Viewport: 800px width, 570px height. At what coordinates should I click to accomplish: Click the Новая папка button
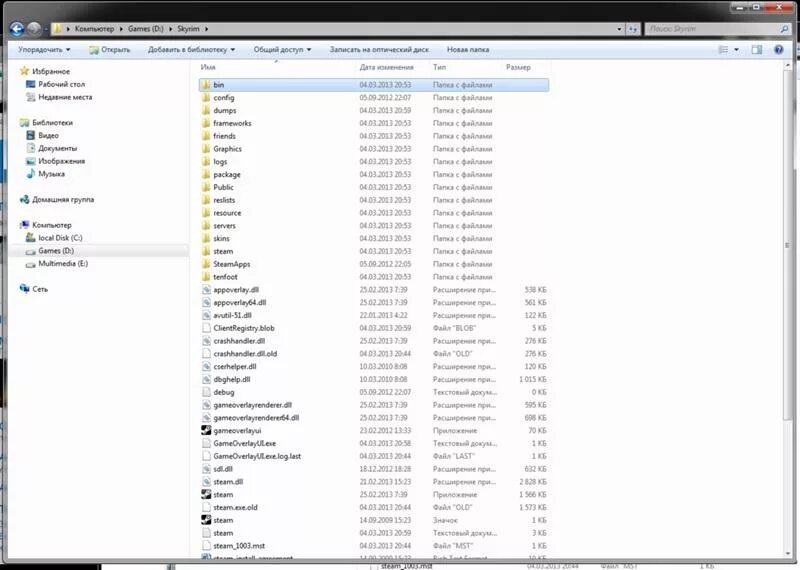[468, 49]
